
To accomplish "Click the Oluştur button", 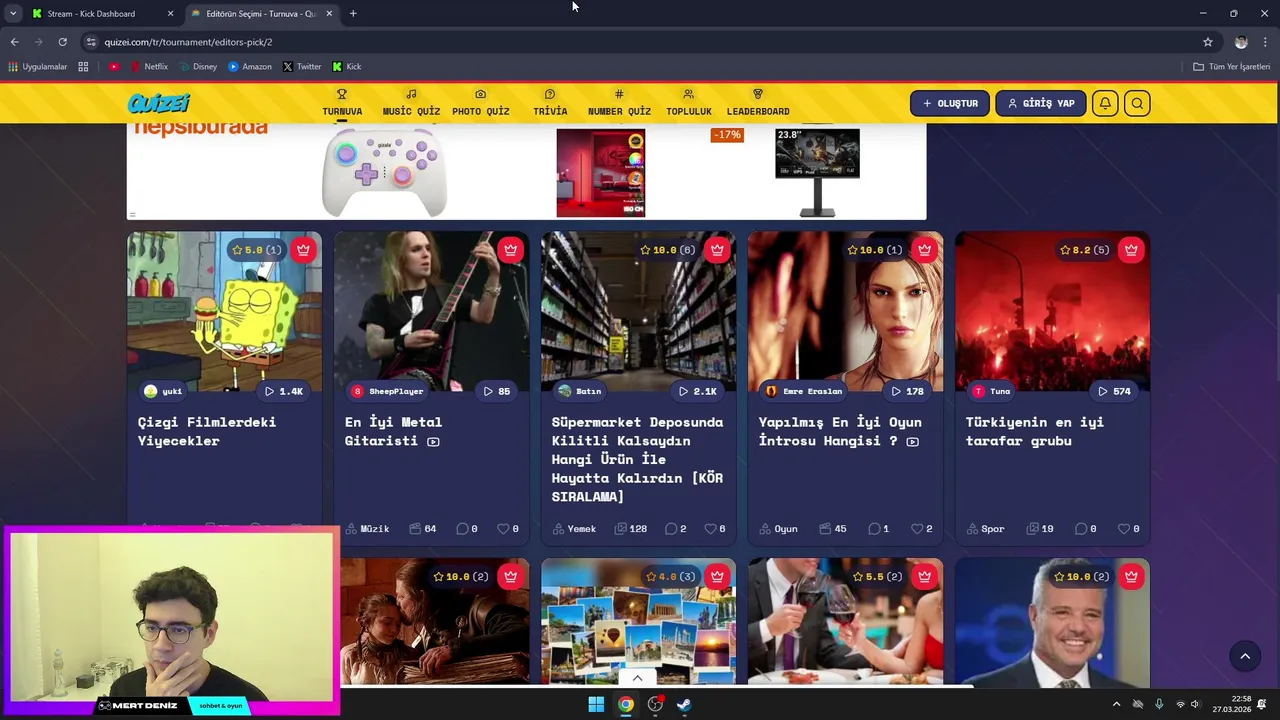I will click(950, 103).
